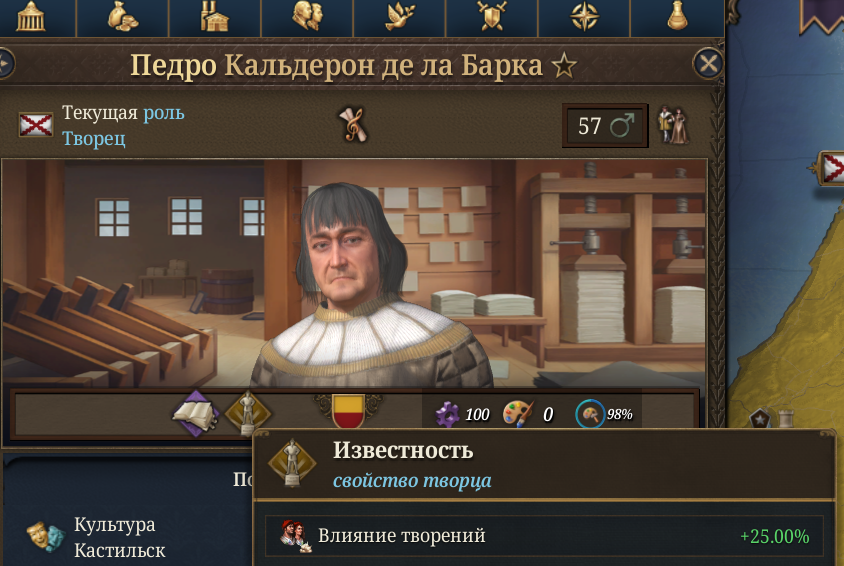Open the economy money bag tab

[x=123, y=16]
